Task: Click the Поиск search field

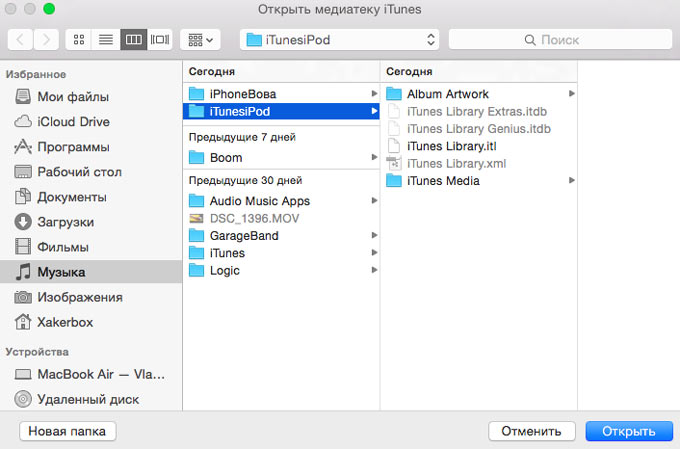Action: click(x=560, y=40)
